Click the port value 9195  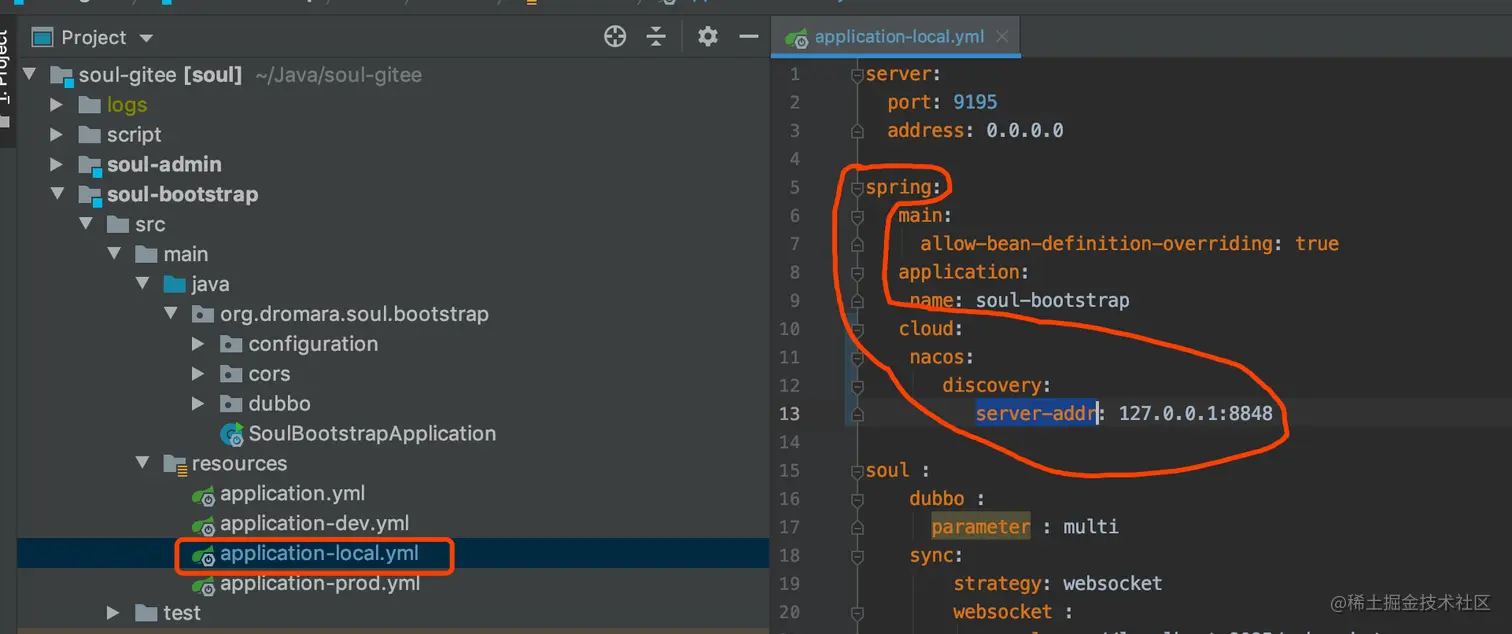point(975,102)
